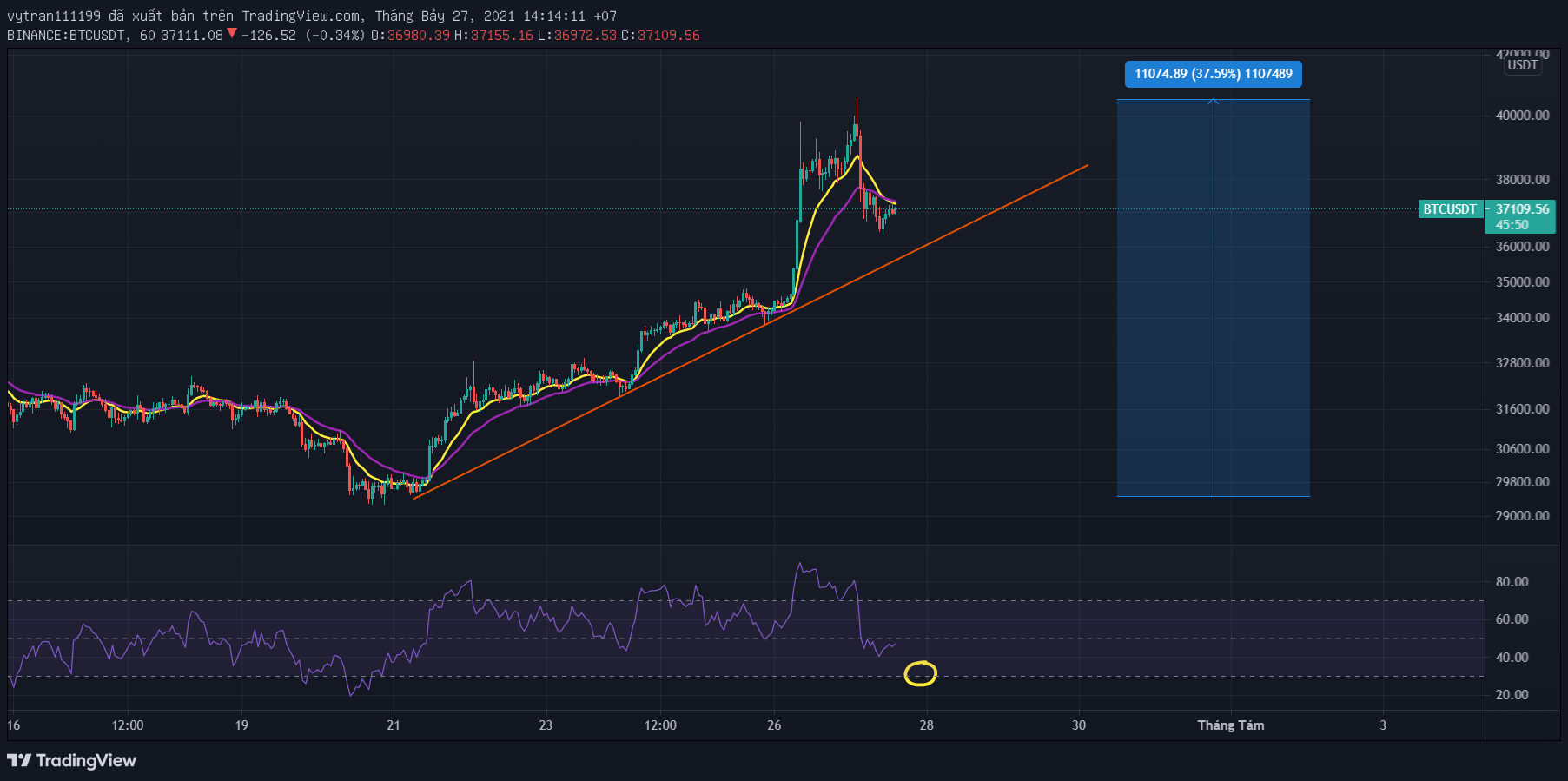Click the 40000.00 price axis label

tap(1522, 116)
